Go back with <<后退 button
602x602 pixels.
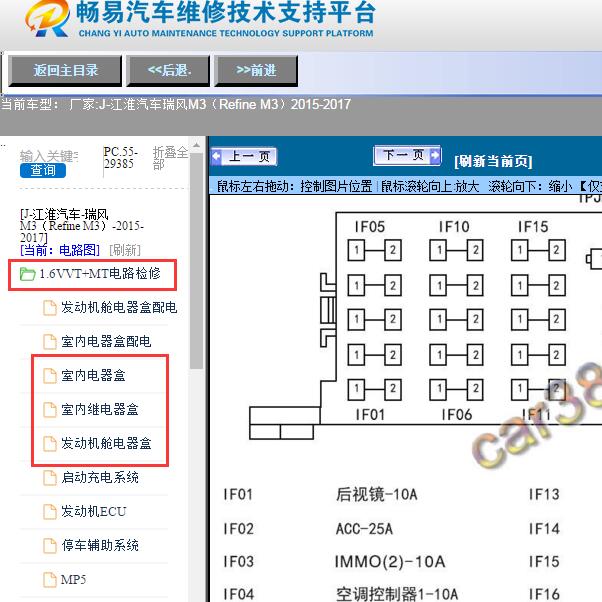point(168,71)
